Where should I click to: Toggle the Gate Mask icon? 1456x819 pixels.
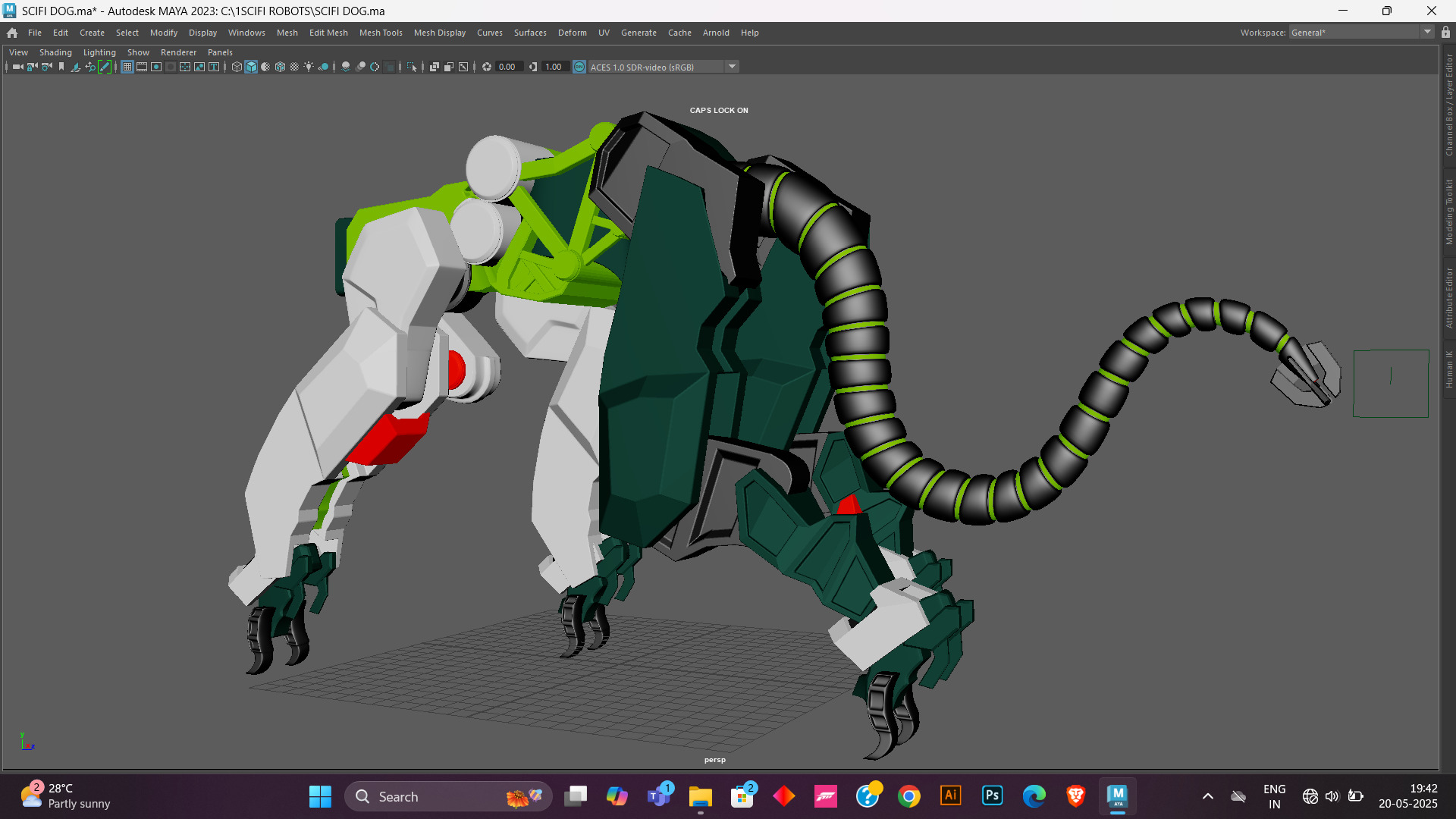point(171,67)
